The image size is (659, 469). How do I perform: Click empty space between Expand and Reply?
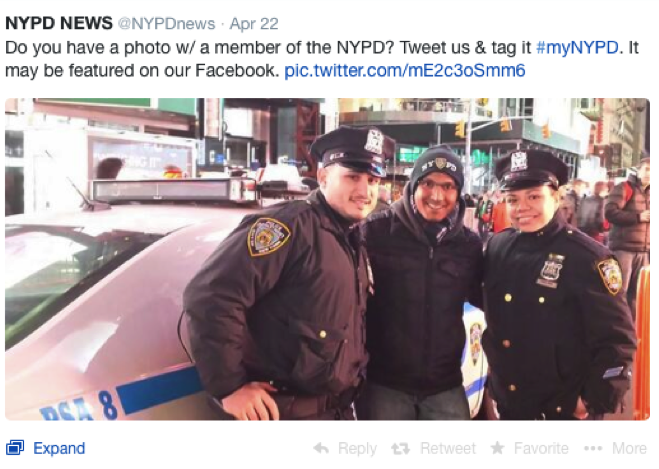pyautogui.click(x=198, y=448)
